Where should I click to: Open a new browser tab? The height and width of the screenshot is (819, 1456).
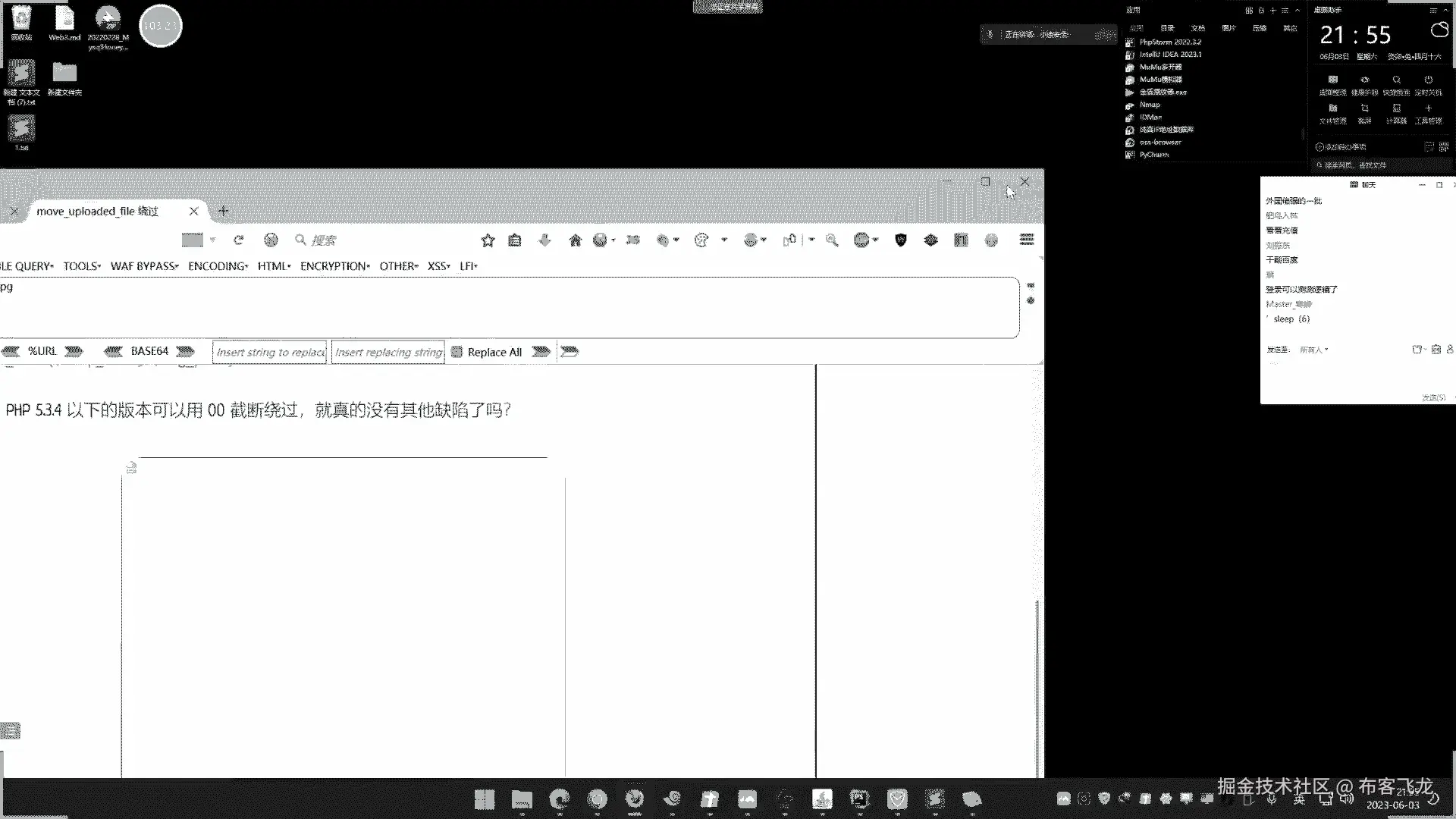tap(223, 211)
